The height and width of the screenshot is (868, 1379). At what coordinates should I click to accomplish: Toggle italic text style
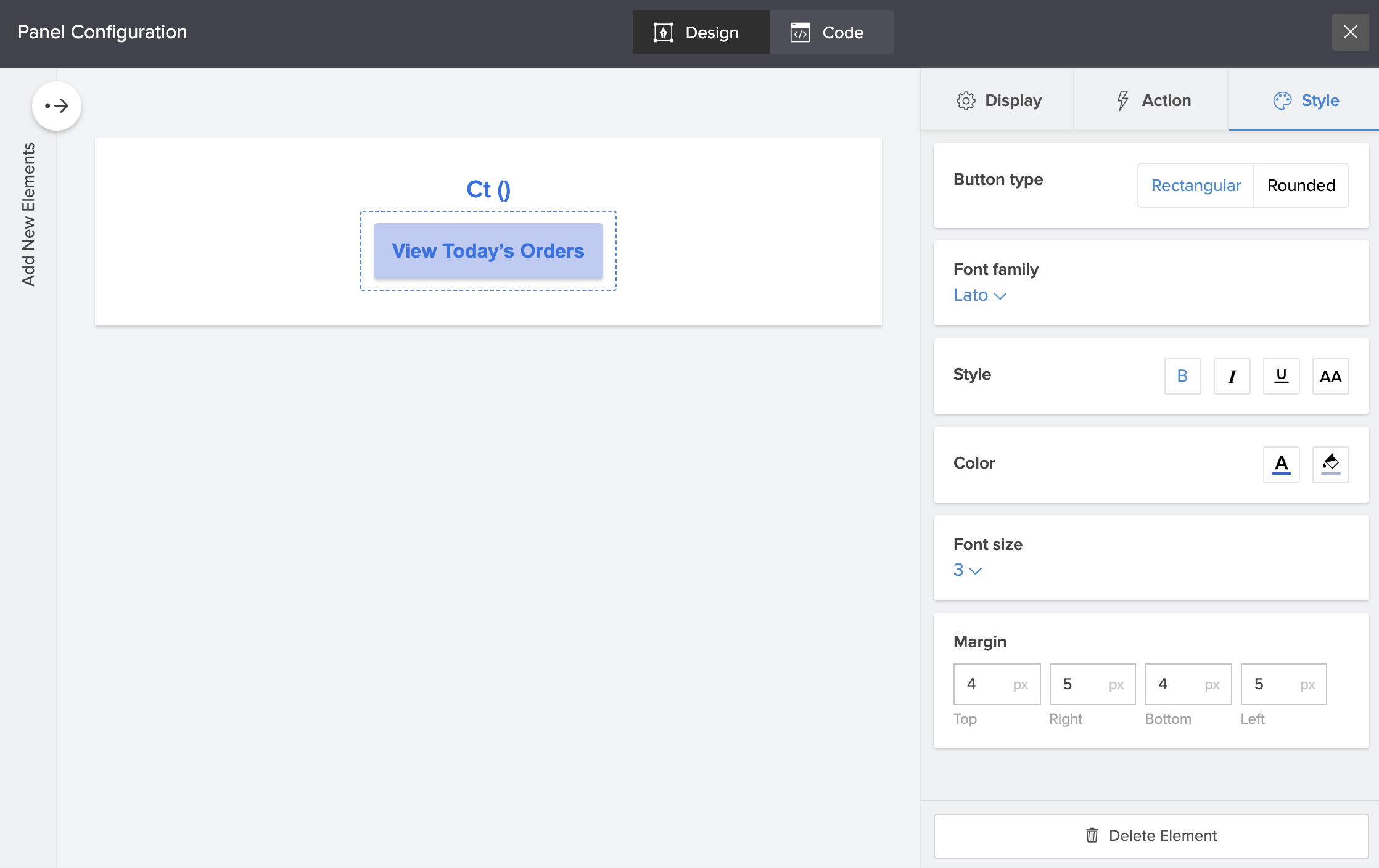pos(1232,376)
